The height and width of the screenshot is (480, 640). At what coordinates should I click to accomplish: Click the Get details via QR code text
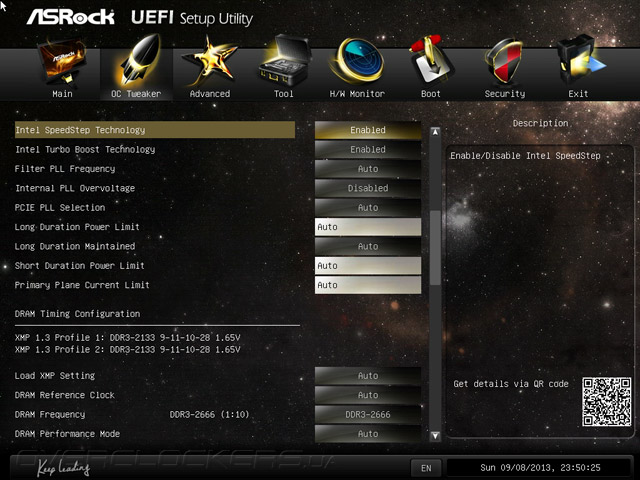click(x=511, y=384)
